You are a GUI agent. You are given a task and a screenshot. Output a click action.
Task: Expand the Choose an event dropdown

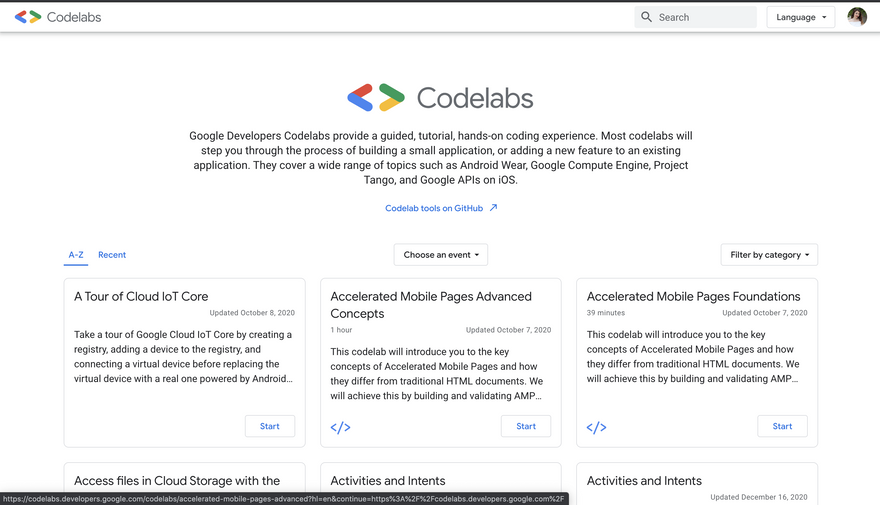pyautogui.click(x=440, y=255)
